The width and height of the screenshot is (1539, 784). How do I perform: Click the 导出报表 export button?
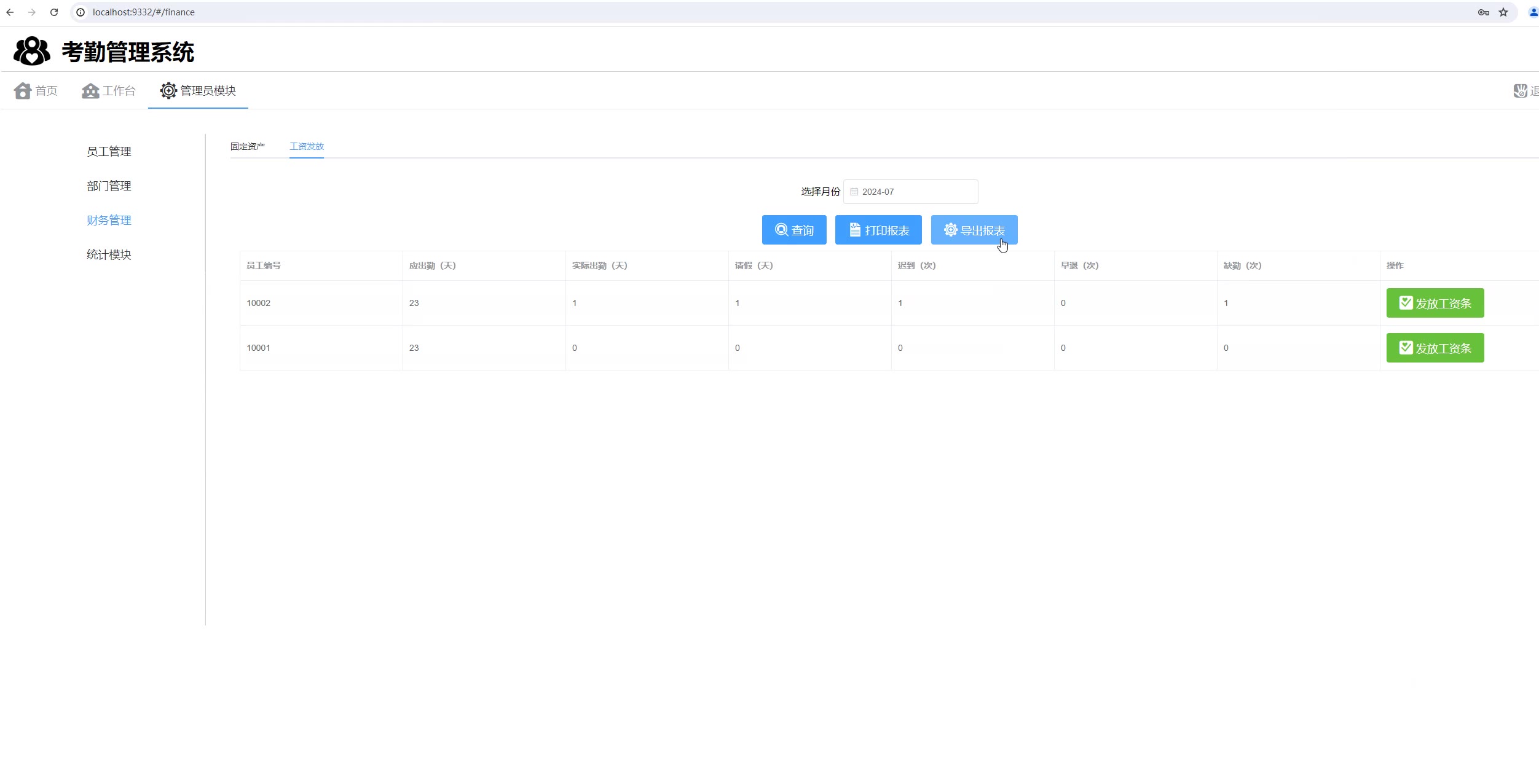974,230
